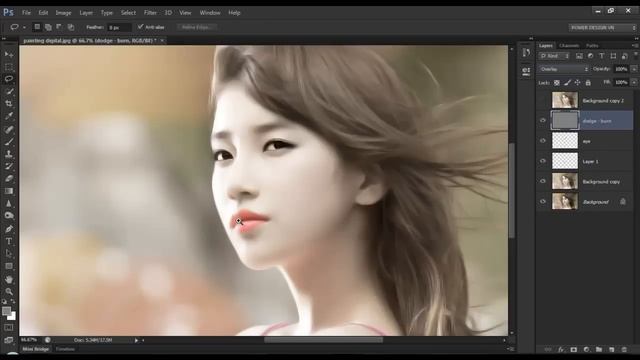Screen dimensions: 640x360
Task: Open the Overlay blend mode dropdown
Action: point(564,69)
